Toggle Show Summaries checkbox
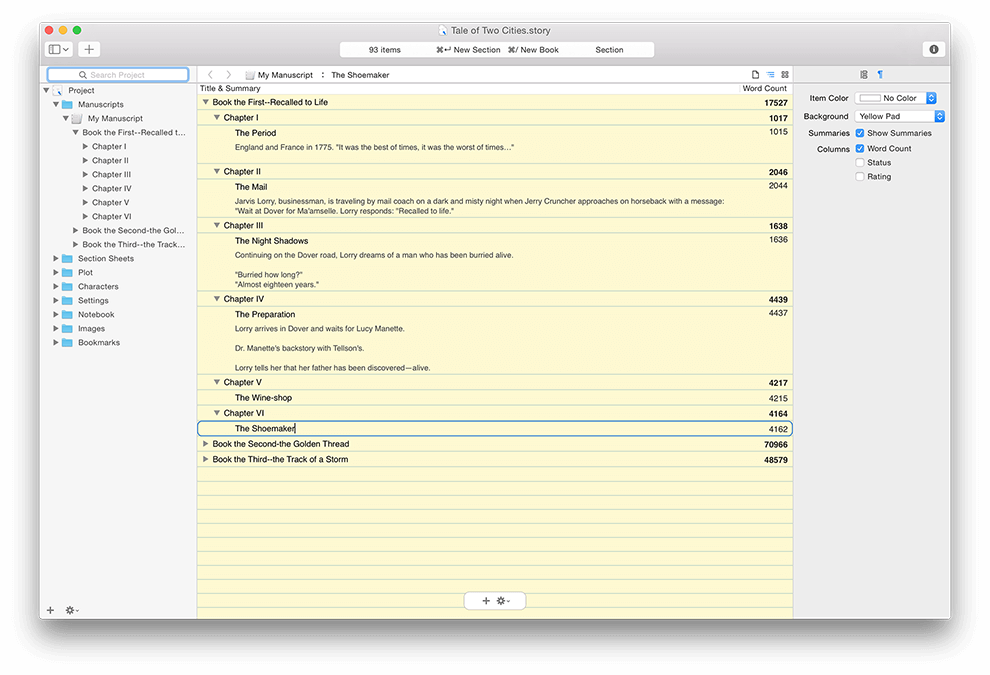This screenshot has width=990, height=675. pyautogui.click(x=859, y=133)
